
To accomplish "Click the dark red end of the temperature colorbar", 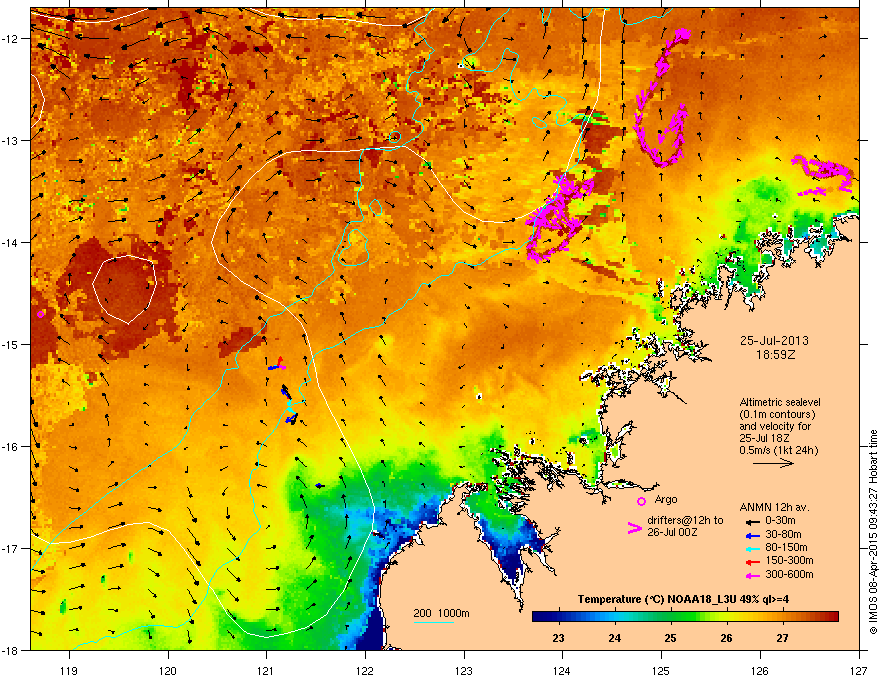I will [x=833, y=617].
